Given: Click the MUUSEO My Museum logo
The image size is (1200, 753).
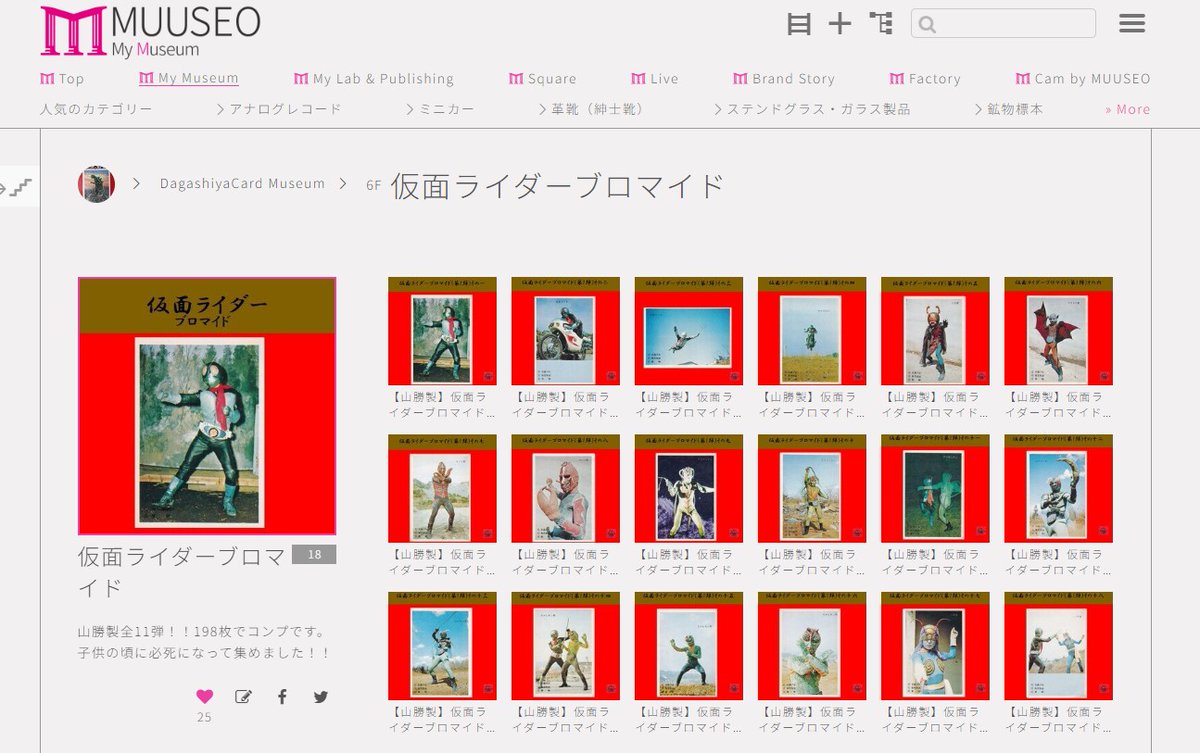Looking at the screenshot, I should click(150, 30).
